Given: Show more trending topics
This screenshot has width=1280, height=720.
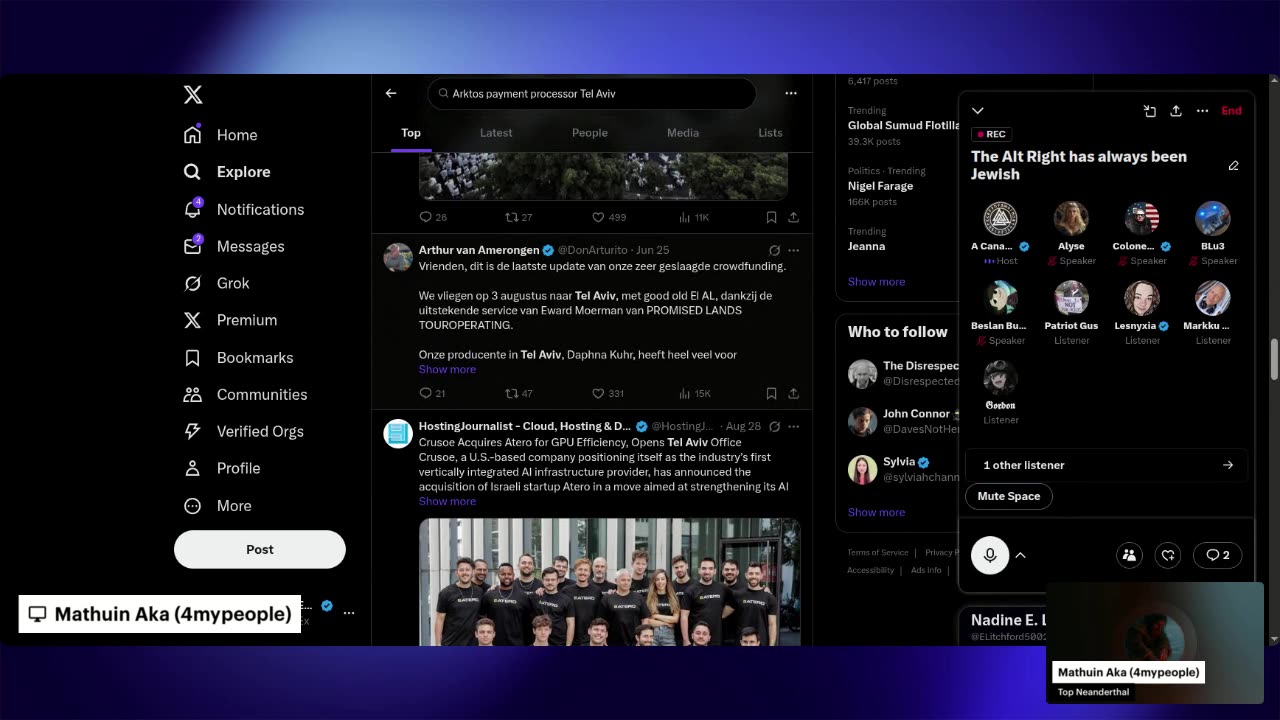Looking at the screenshot, I should [876, 282].
